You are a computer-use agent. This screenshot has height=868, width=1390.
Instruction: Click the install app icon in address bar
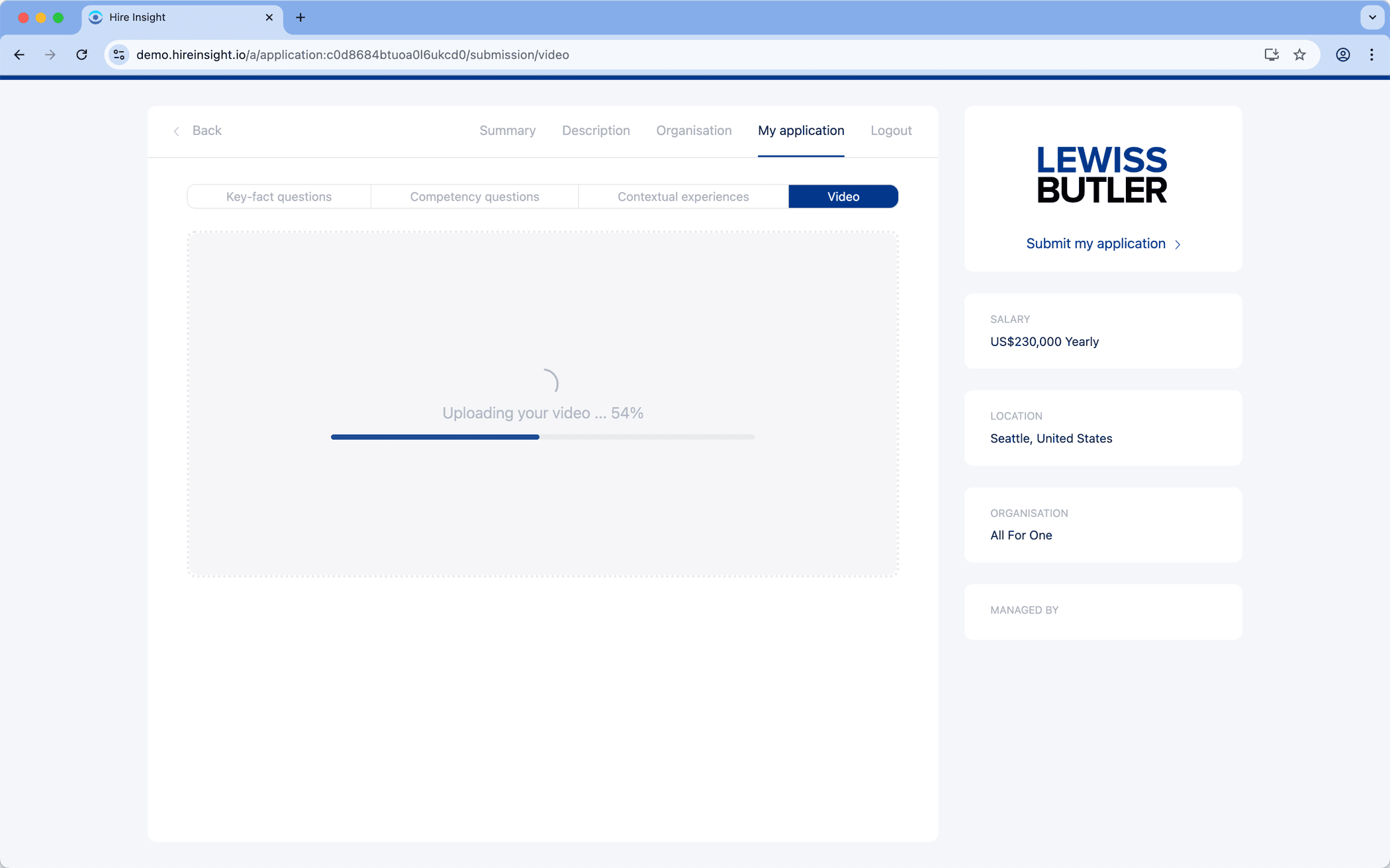(x=1271, y=55)
